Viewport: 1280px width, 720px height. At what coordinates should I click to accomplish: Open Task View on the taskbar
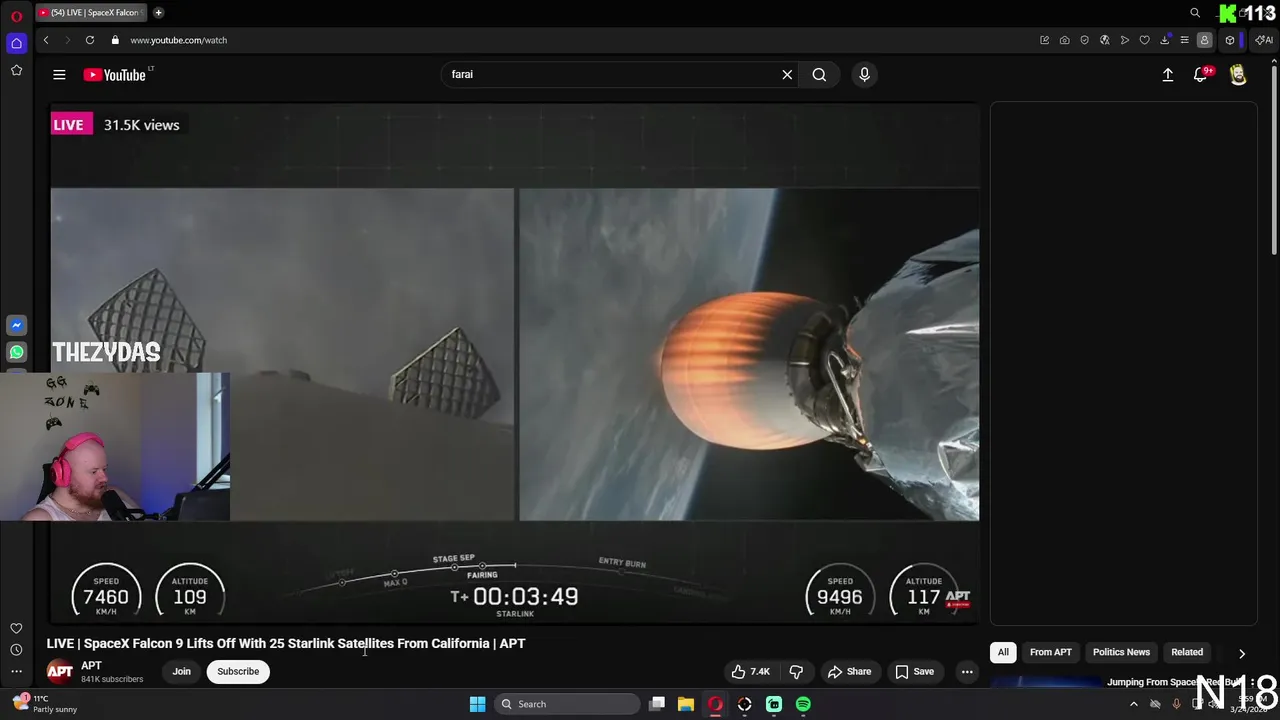click(x=657, y=704)
